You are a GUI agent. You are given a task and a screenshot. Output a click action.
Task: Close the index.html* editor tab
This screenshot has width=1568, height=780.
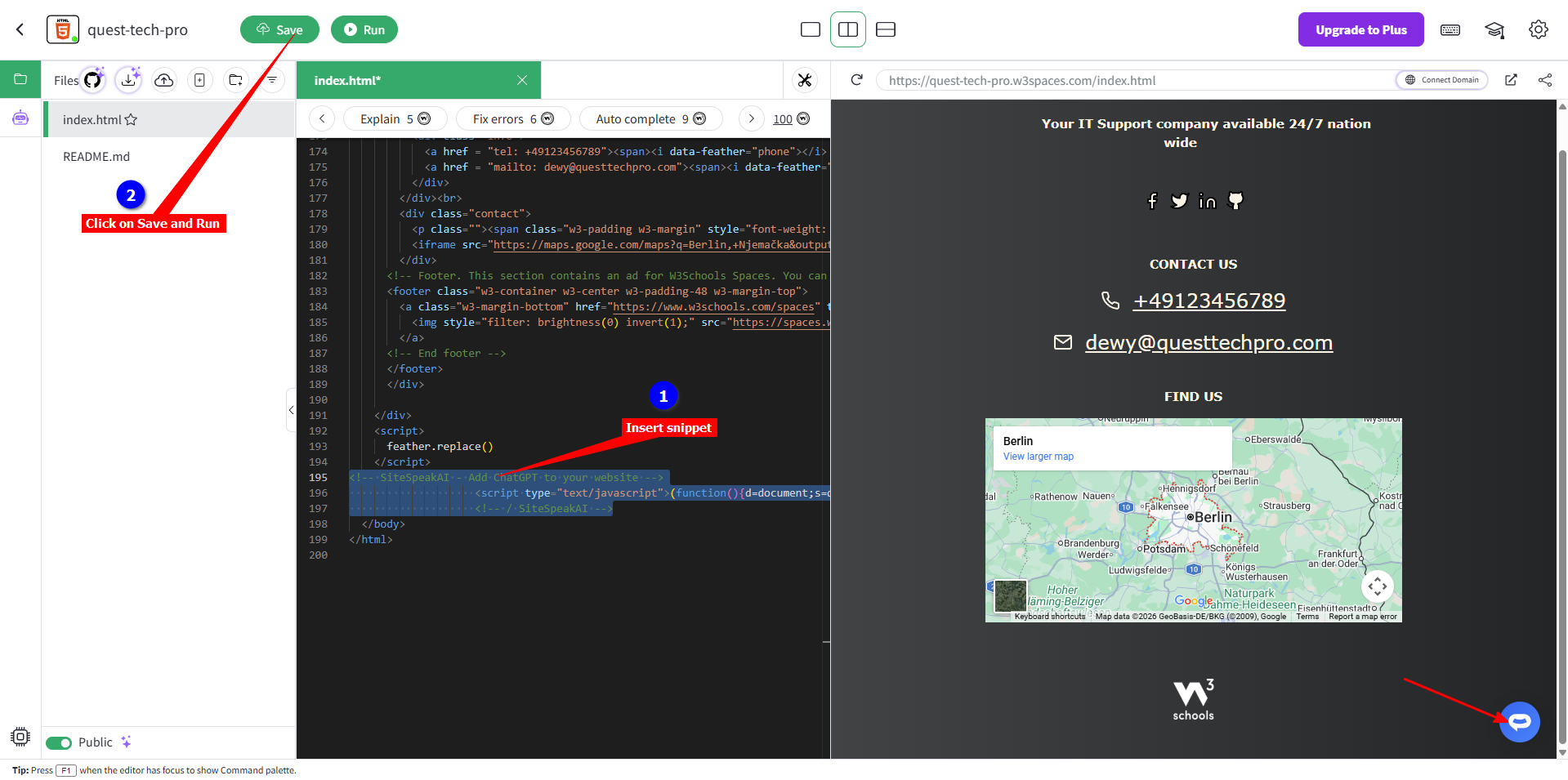tap(522, 80)
